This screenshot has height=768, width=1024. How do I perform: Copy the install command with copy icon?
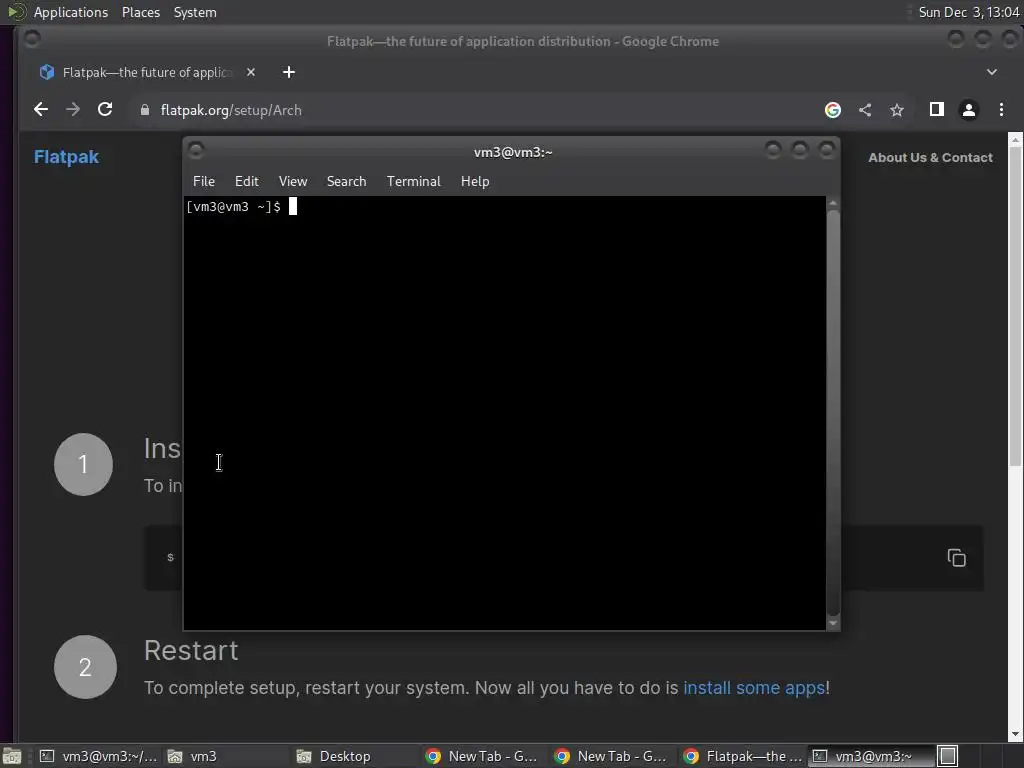(x=956, y=558)
